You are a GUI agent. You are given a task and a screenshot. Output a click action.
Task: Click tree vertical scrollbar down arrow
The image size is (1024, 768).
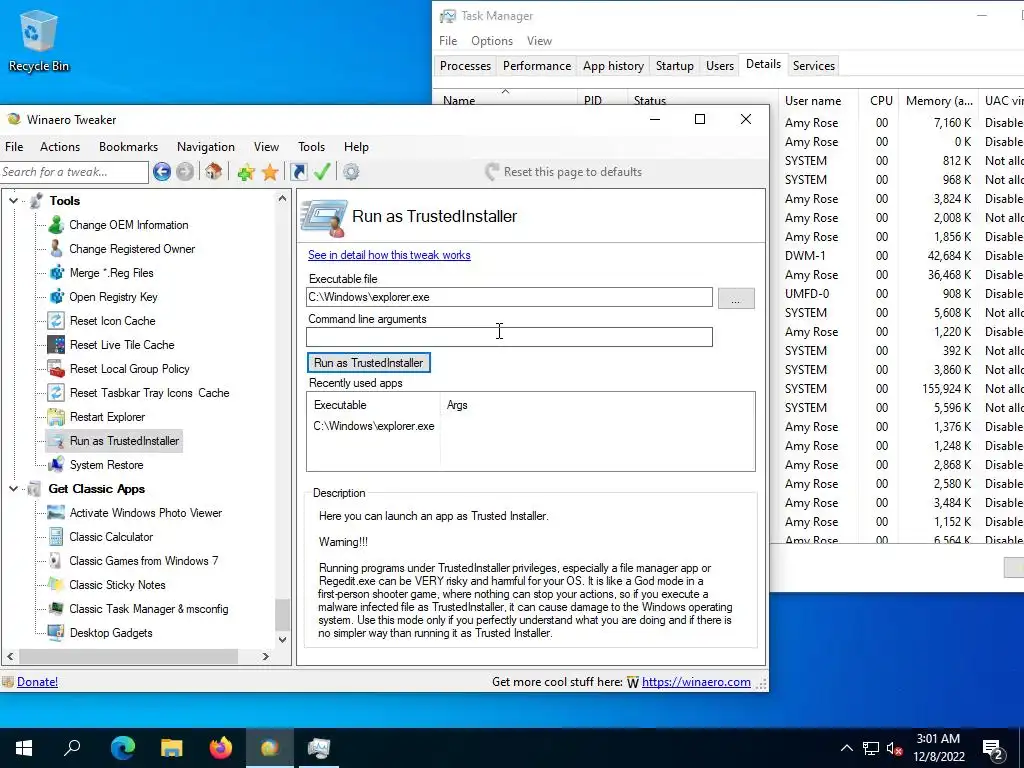pyautogui.click(x=282, y=639)
